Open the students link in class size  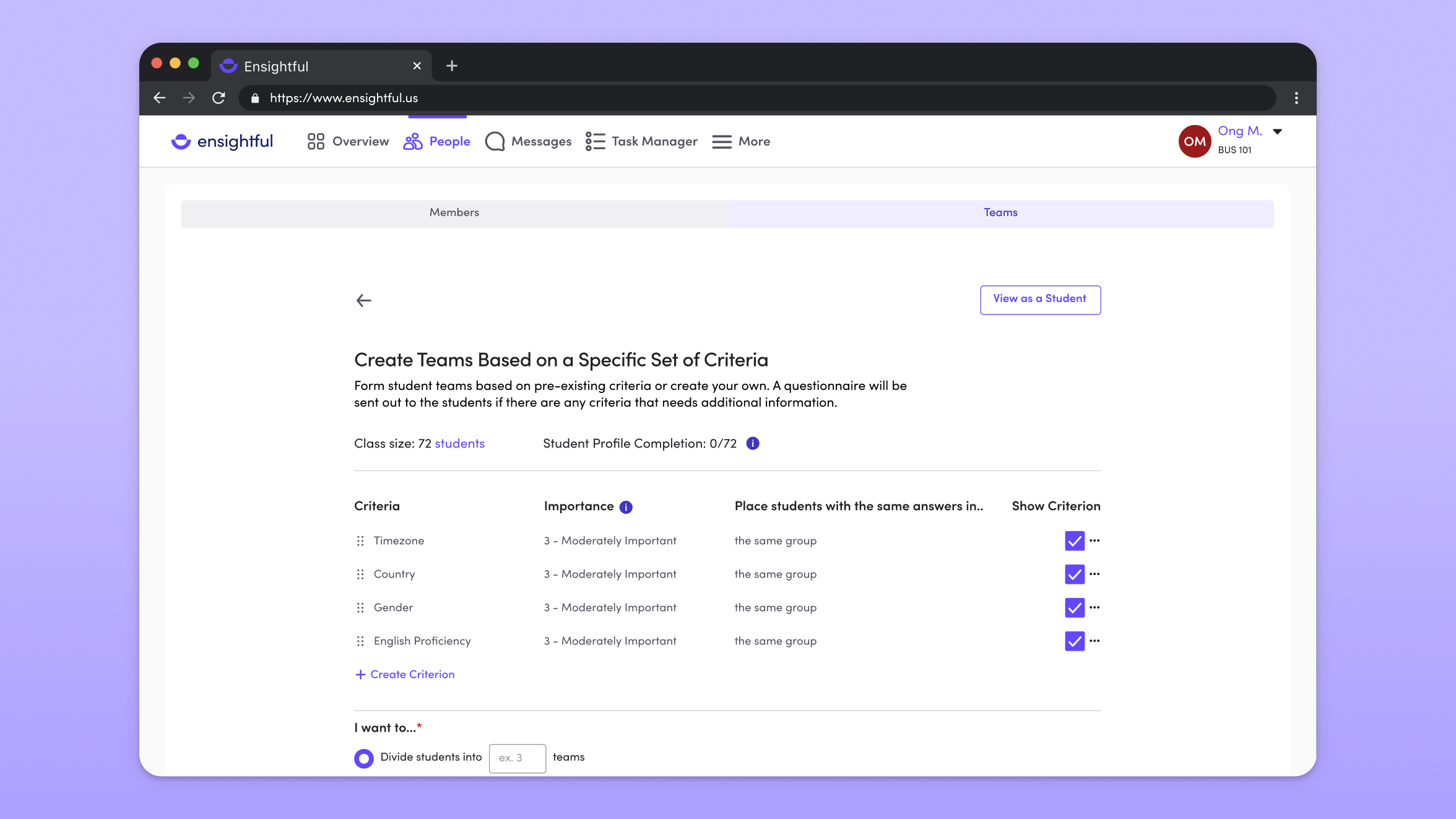tap(460, 443)
